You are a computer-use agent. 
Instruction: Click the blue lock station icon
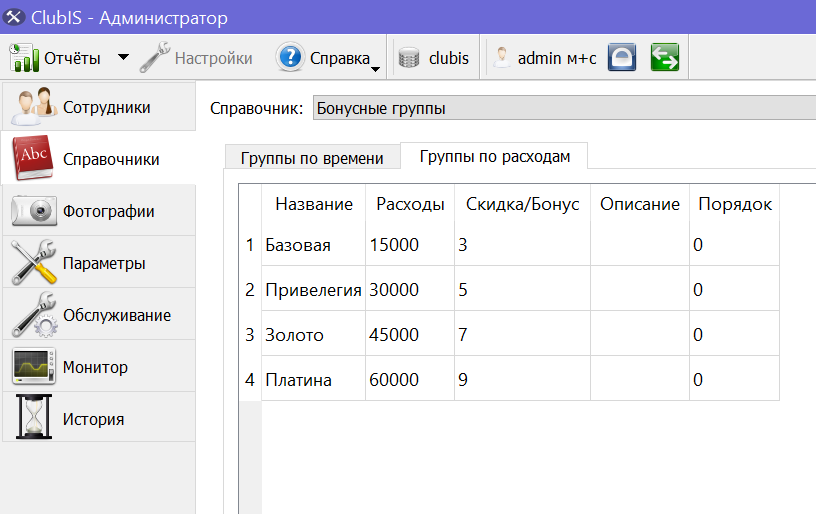[x=622, y=57]
